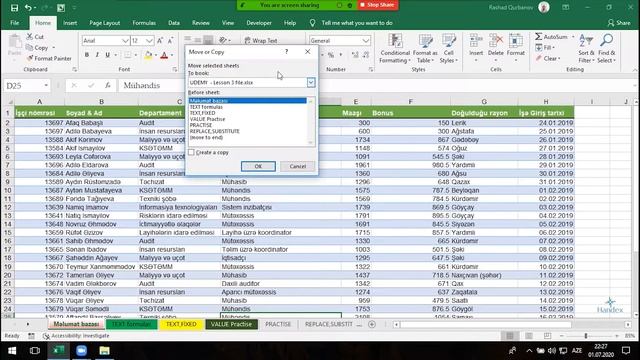Open the Font group dialog launcher
The image size is (640, 360).
pyautogui.click(x=174, y=69)
